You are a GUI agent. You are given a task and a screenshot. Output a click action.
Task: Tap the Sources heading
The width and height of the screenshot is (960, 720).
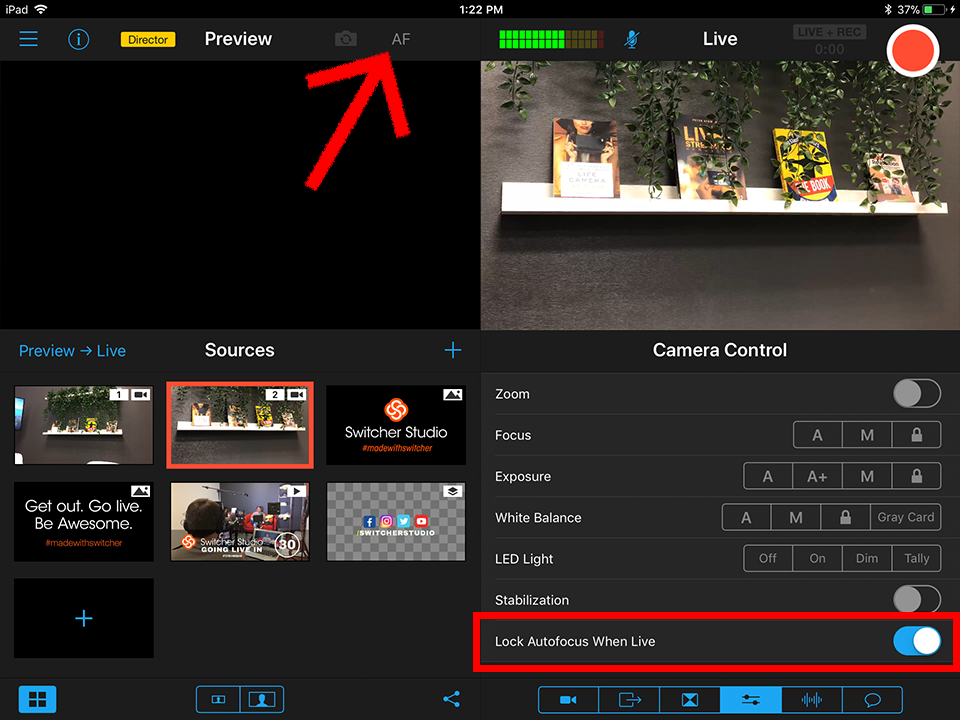[239, 350]
